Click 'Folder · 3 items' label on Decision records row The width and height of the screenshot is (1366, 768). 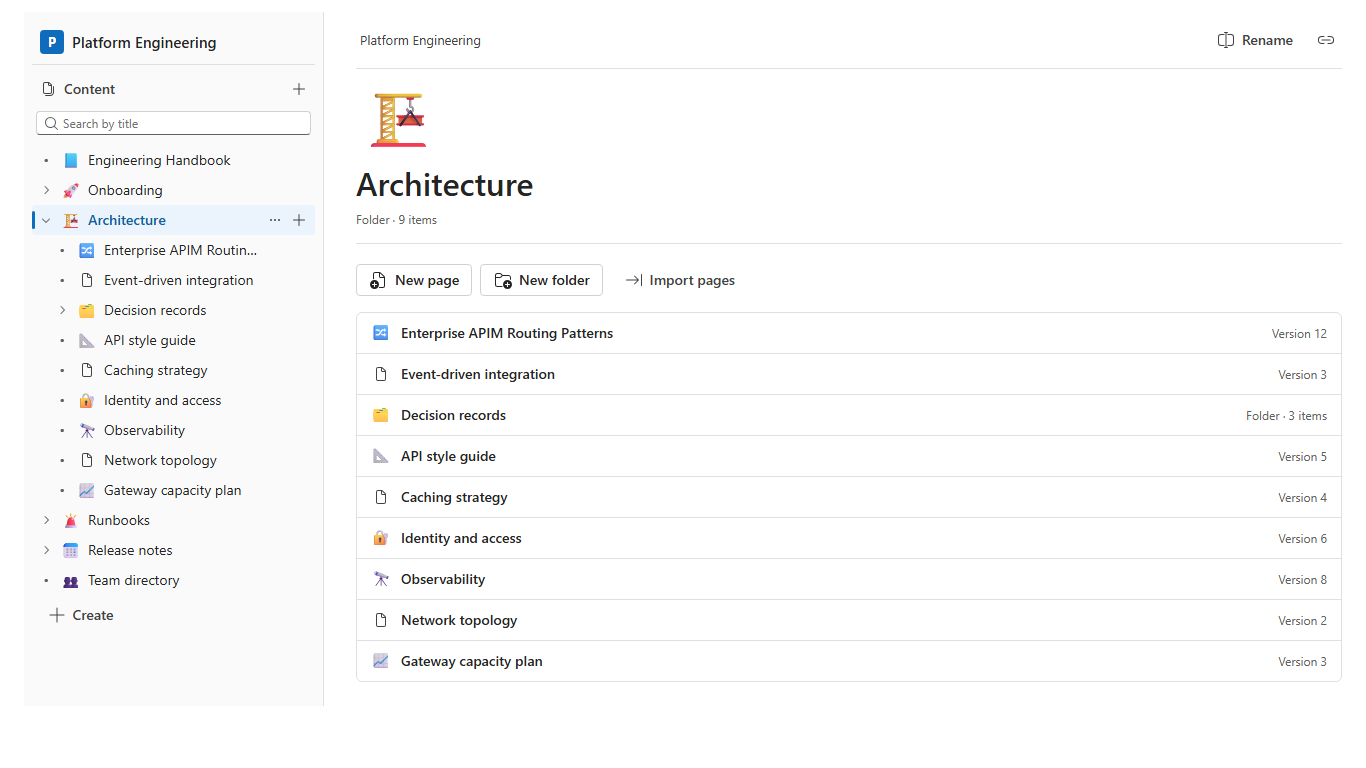[1287, 416]
